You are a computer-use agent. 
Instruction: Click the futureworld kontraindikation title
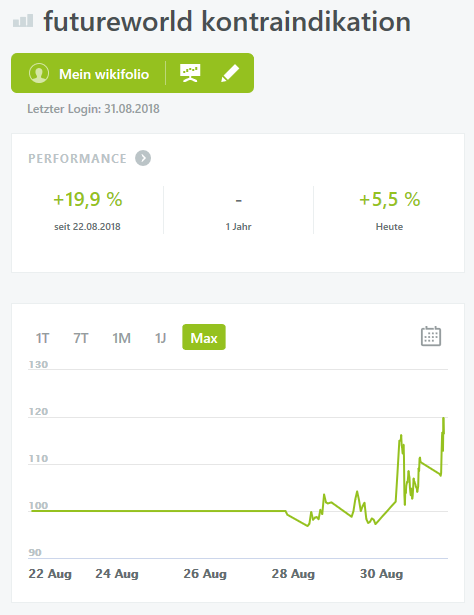click(227, 22)
